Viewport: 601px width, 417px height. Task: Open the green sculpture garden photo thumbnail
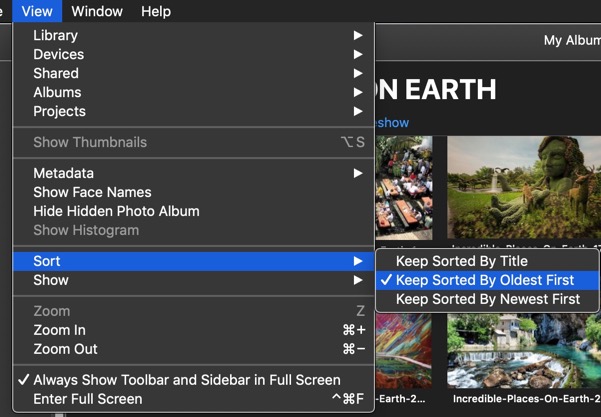click(x=523, y=188)
